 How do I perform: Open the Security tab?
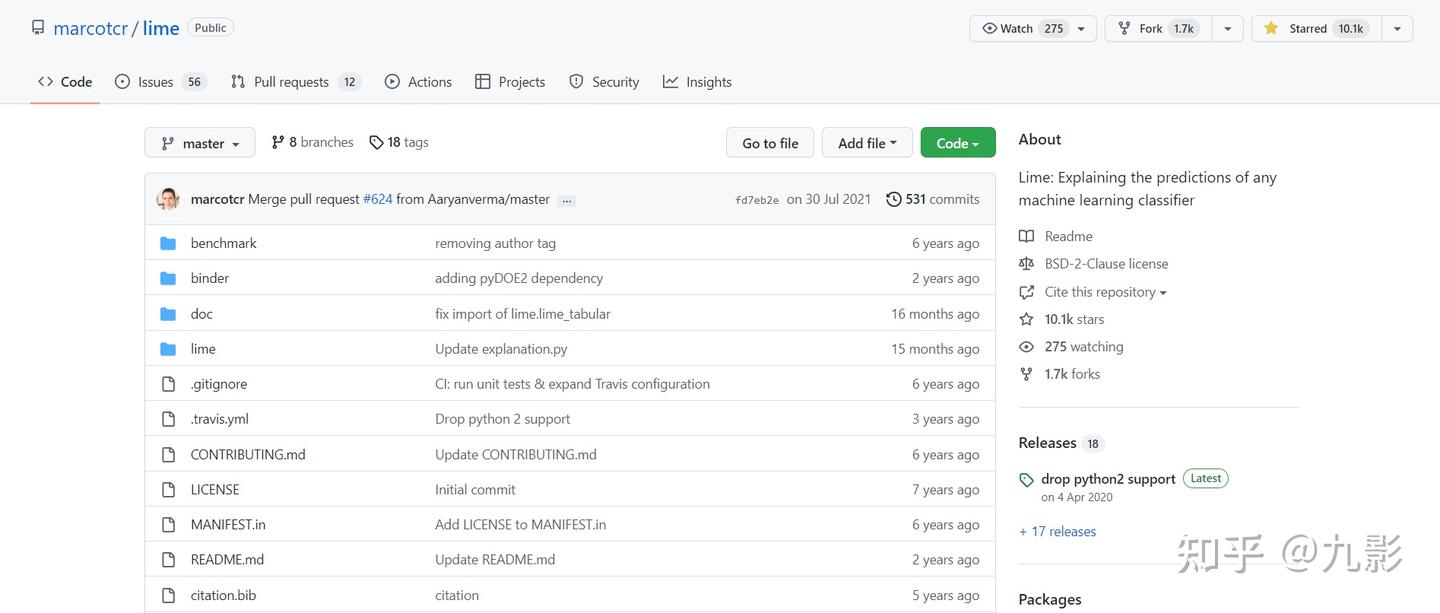[x=604, y=82]
